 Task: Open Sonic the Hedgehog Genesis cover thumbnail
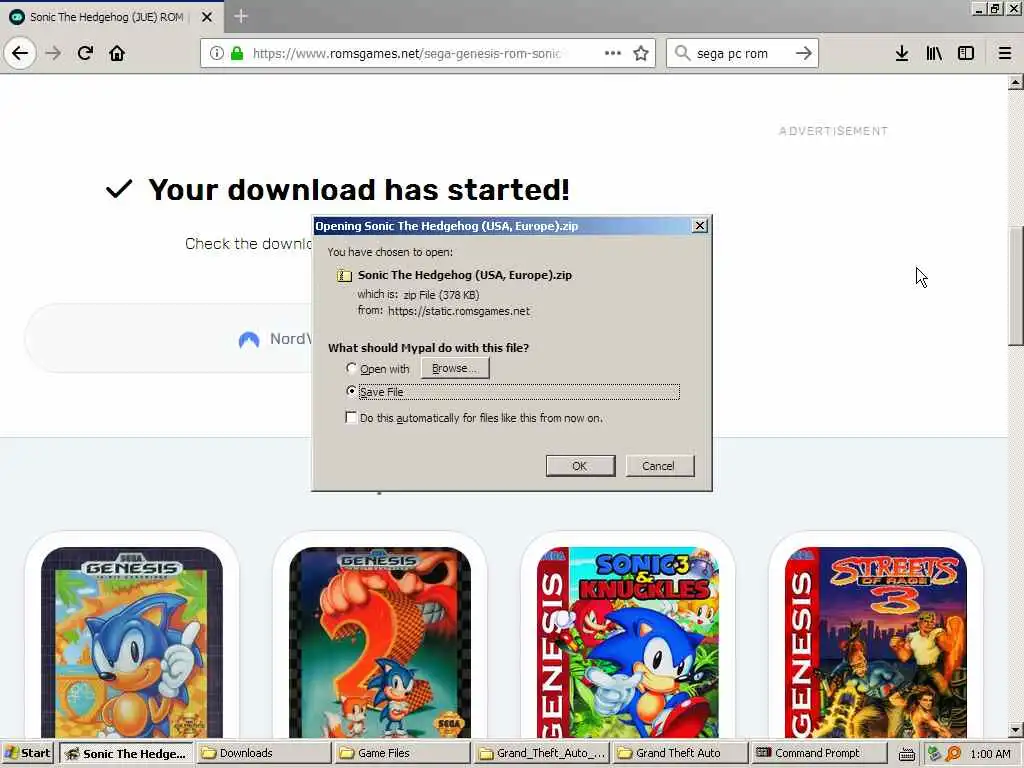tap(132, 642)
